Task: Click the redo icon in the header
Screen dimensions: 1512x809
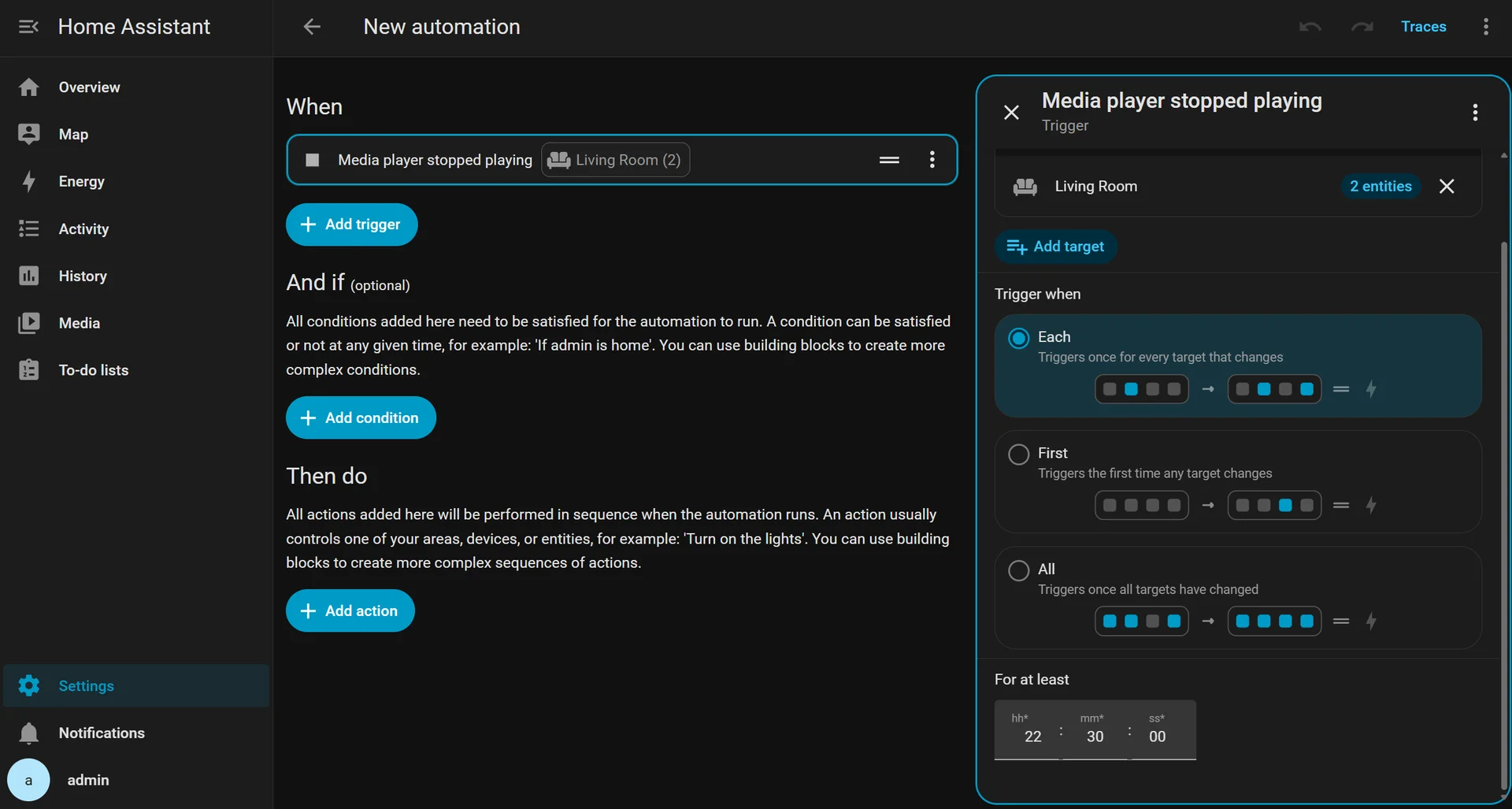Action: (x=1362, y=27)
